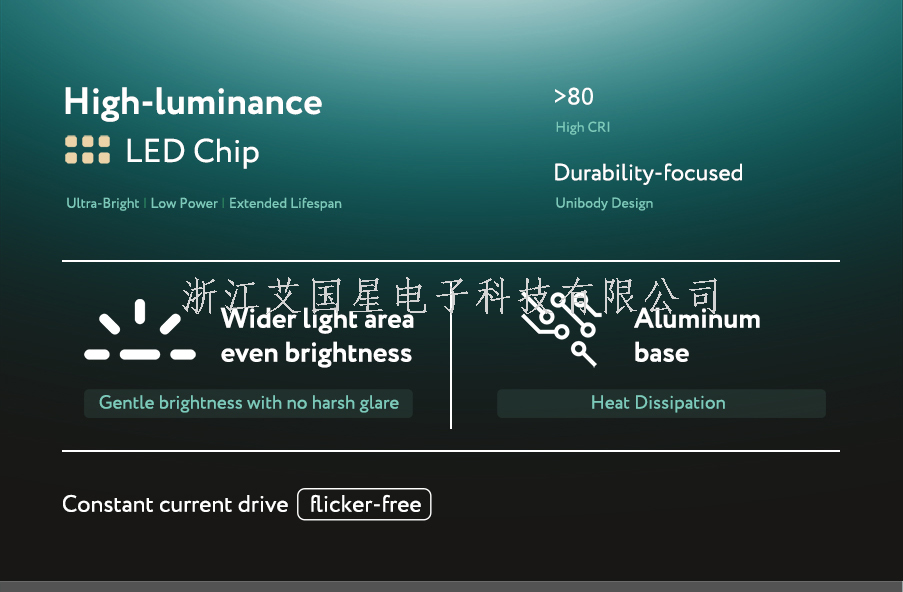Click the High CRI caption
Viewport: 903px width, 592px height.
click(582, 127)
